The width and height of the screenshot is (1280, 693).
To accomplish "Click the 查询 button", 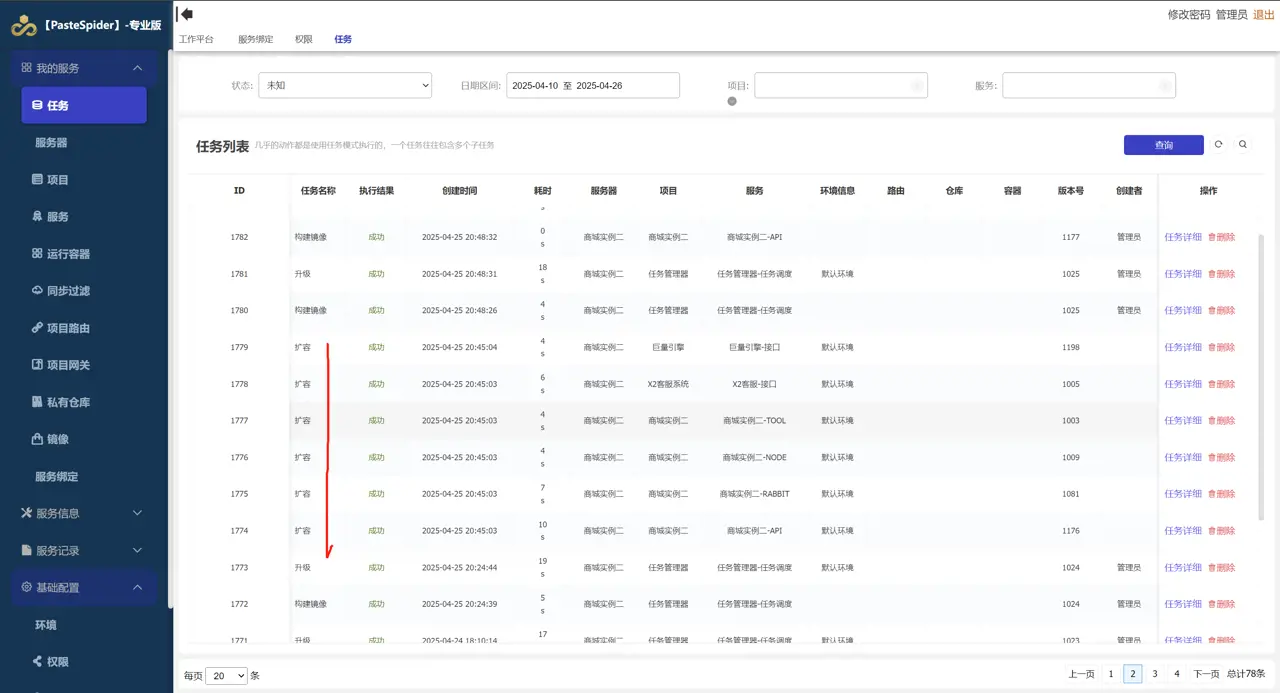I will pyautogui.click(x=1164, y=145).
